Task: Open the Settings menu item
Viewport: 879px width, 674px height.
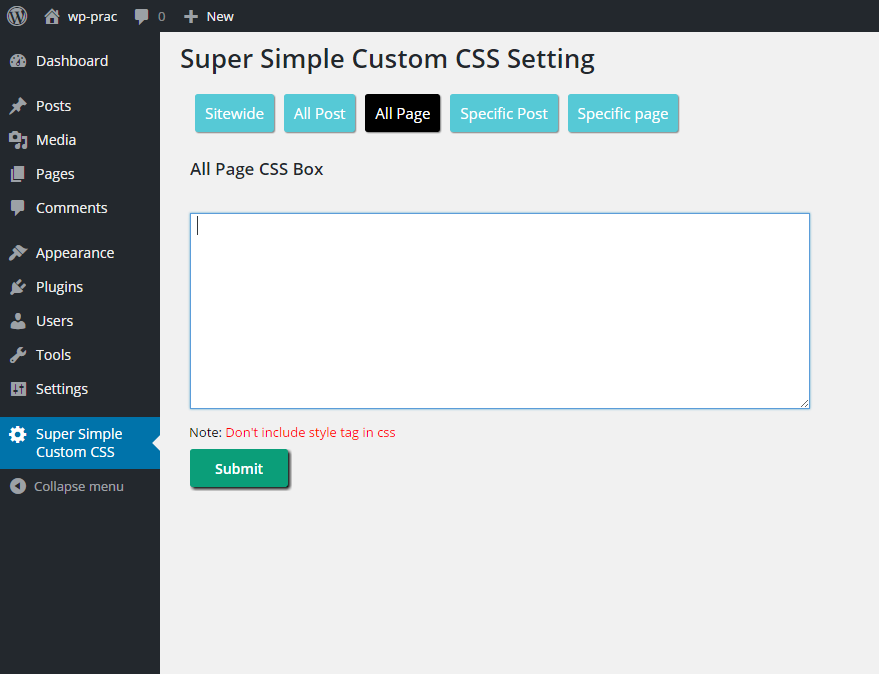Action: pos(80,389)
